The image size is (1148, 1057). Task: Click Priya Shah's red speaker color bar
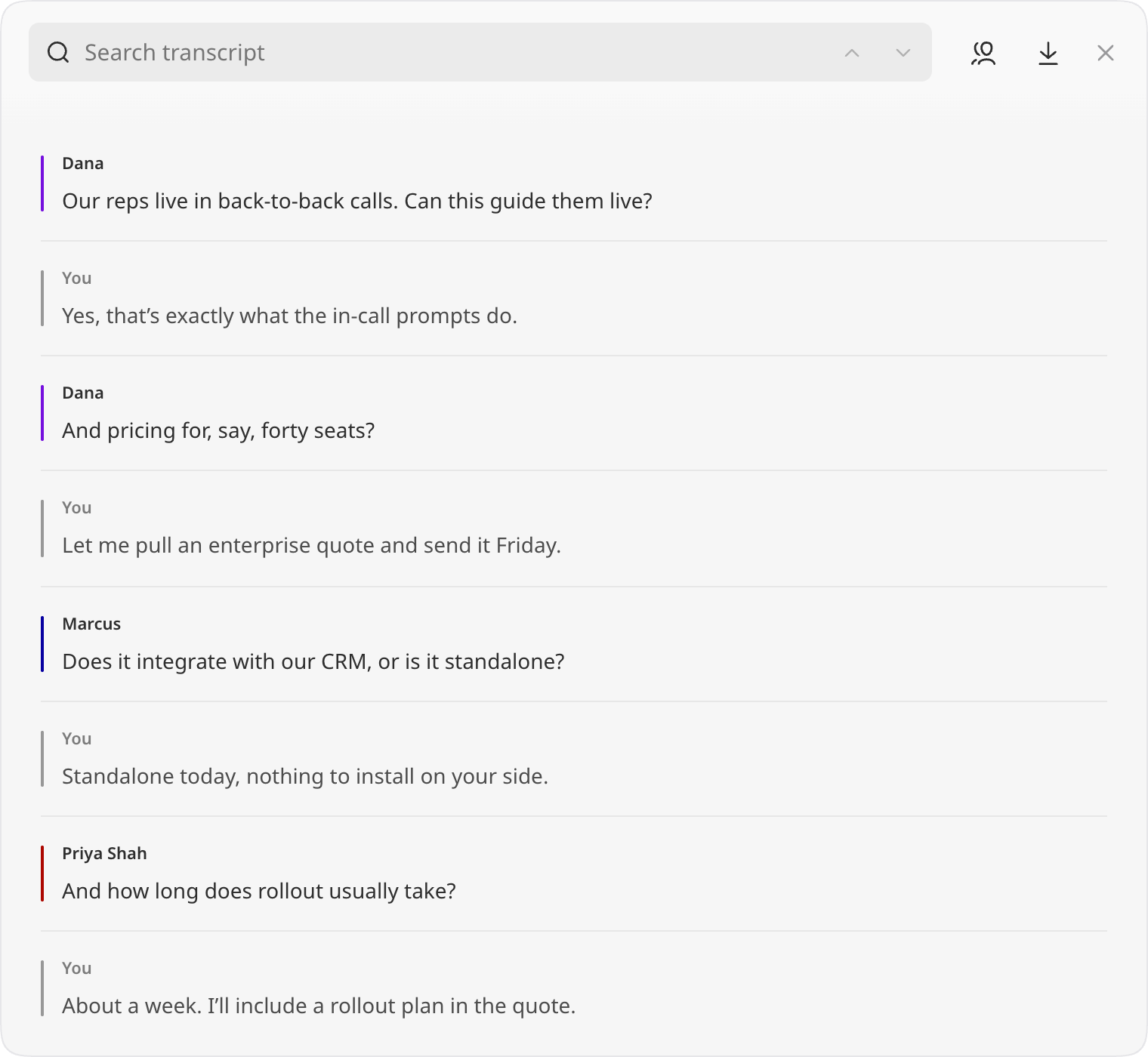pos(42,874)
